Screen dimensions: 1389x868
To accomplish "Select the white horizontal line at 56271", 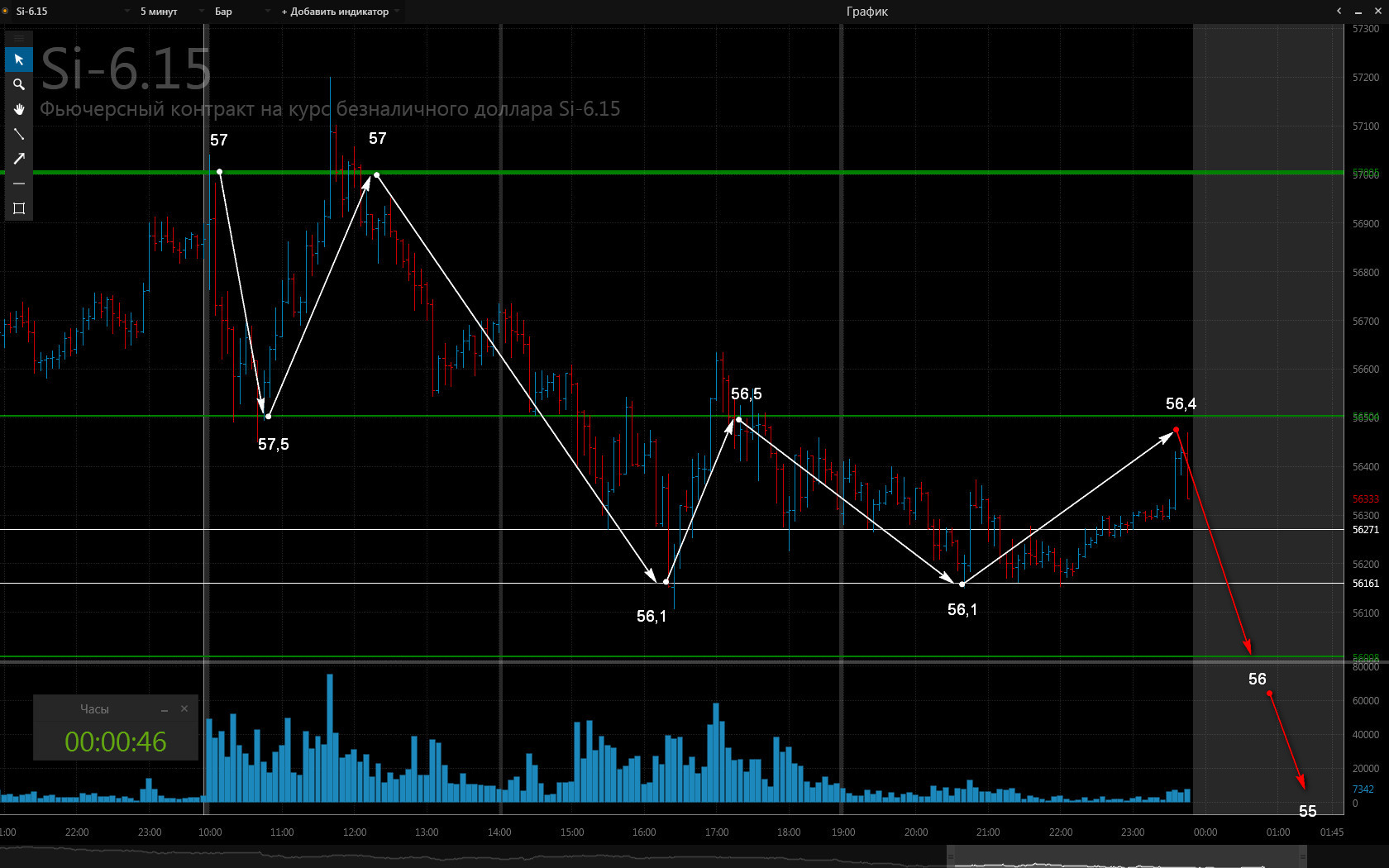I will (x=671, y=529).
